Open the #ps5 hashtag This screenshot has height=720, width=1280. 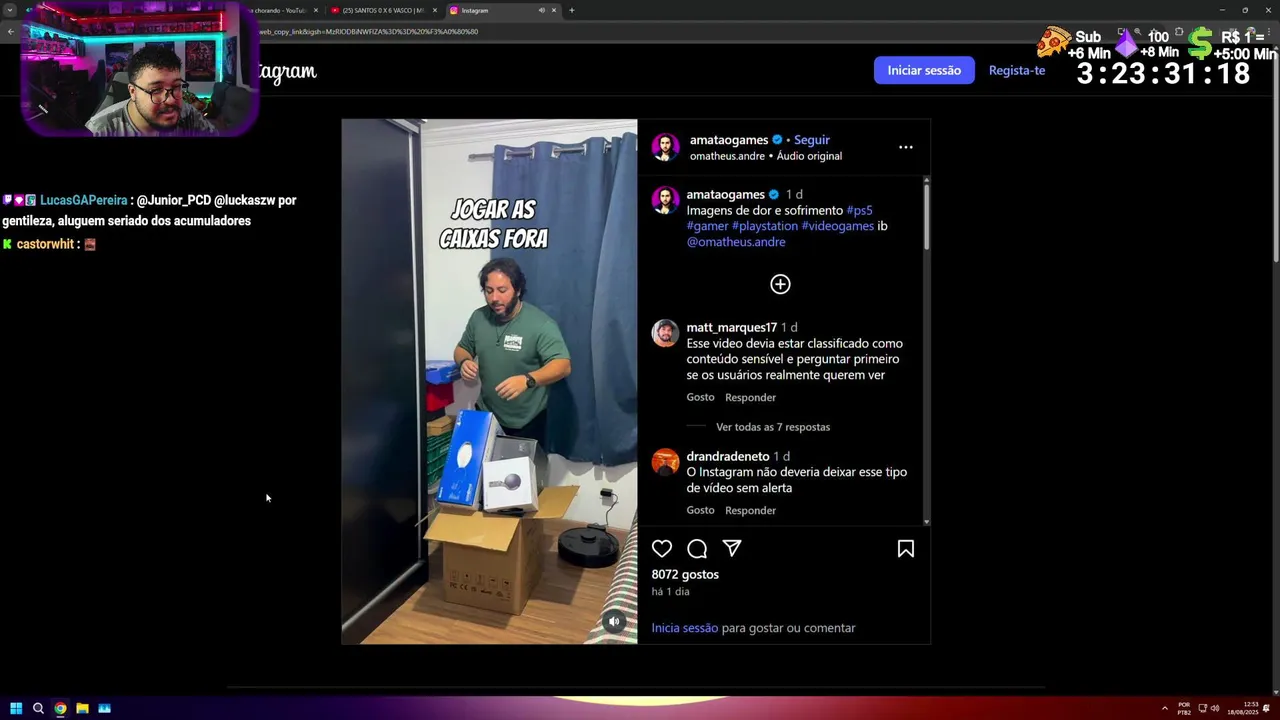(859, 210)
